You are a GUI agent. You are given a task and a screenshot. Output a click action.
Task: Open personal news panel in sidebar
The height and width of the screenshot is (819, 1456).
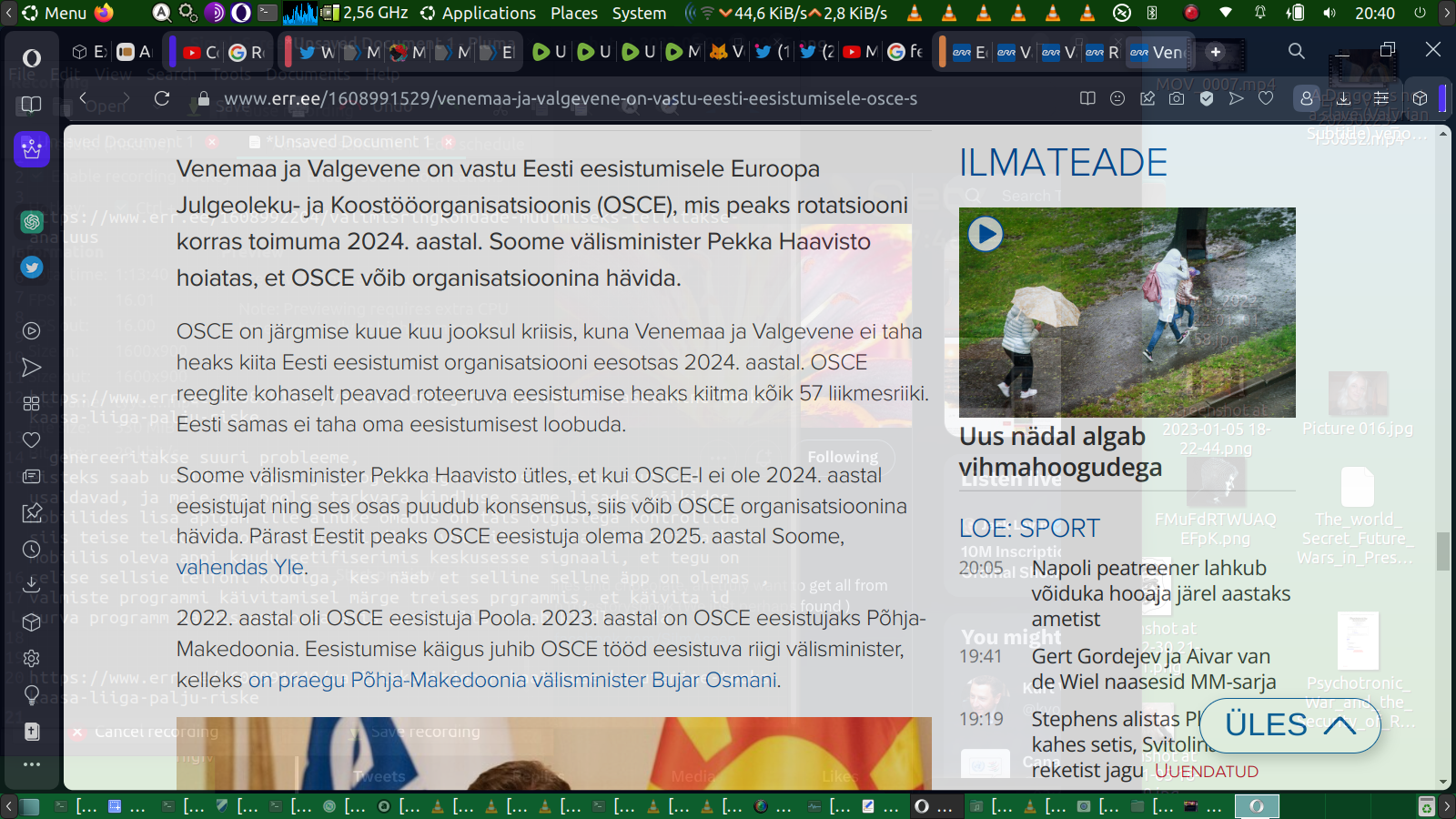coord(32,476)
